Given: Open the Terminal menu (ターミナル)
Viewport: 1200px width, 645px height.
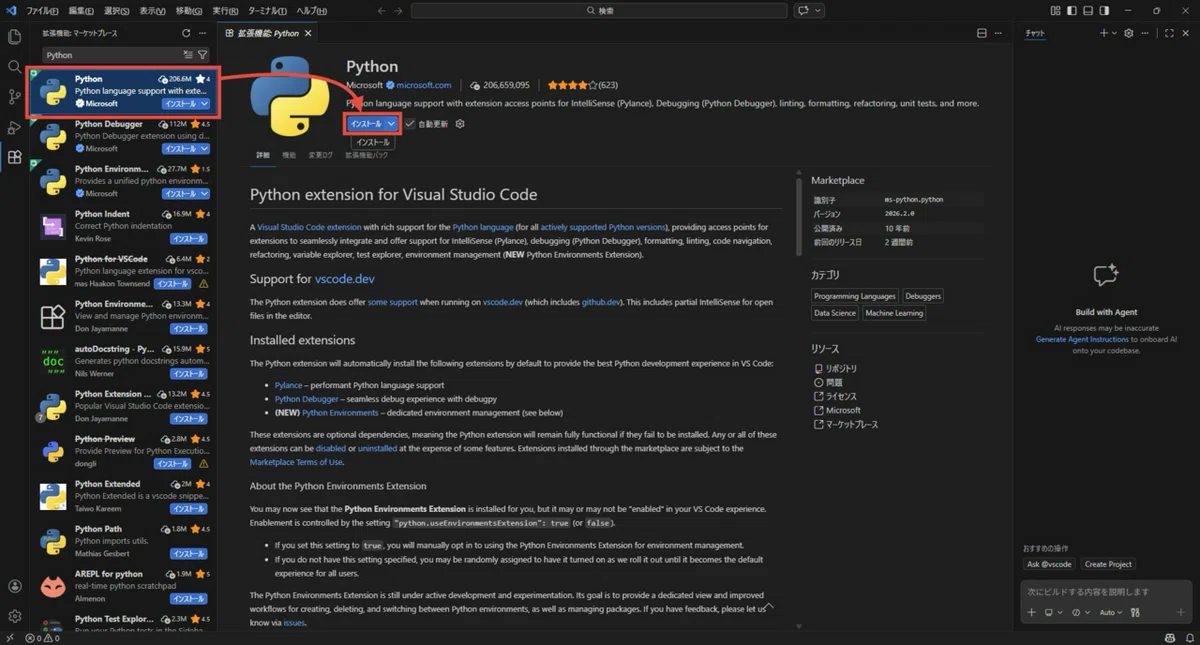Looking at the screenshot, I should (x=267, y=10).
